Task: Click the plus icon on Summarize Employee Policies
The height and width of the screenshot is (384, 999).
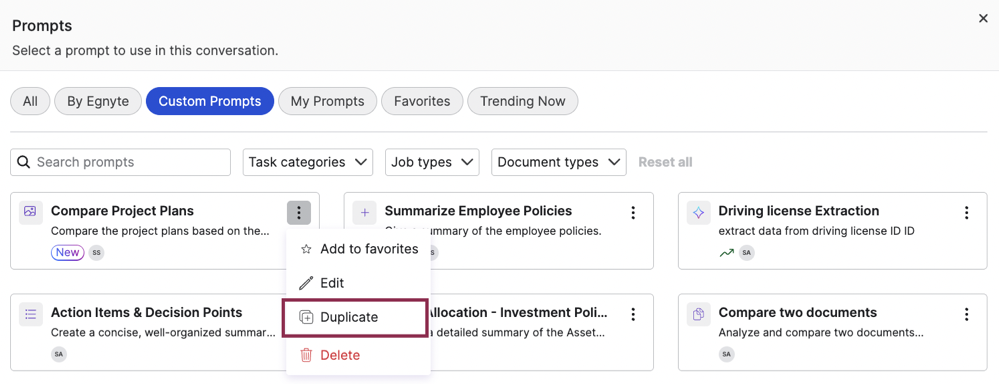Action: point(364,212)
